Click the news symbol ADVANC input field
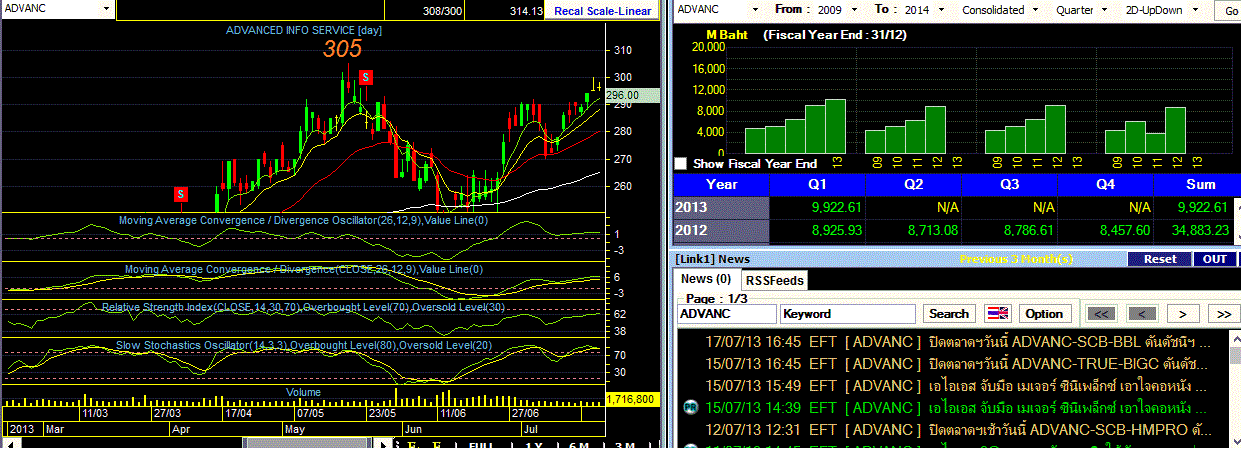This screenshot has width=1241, height=449. 726,313
